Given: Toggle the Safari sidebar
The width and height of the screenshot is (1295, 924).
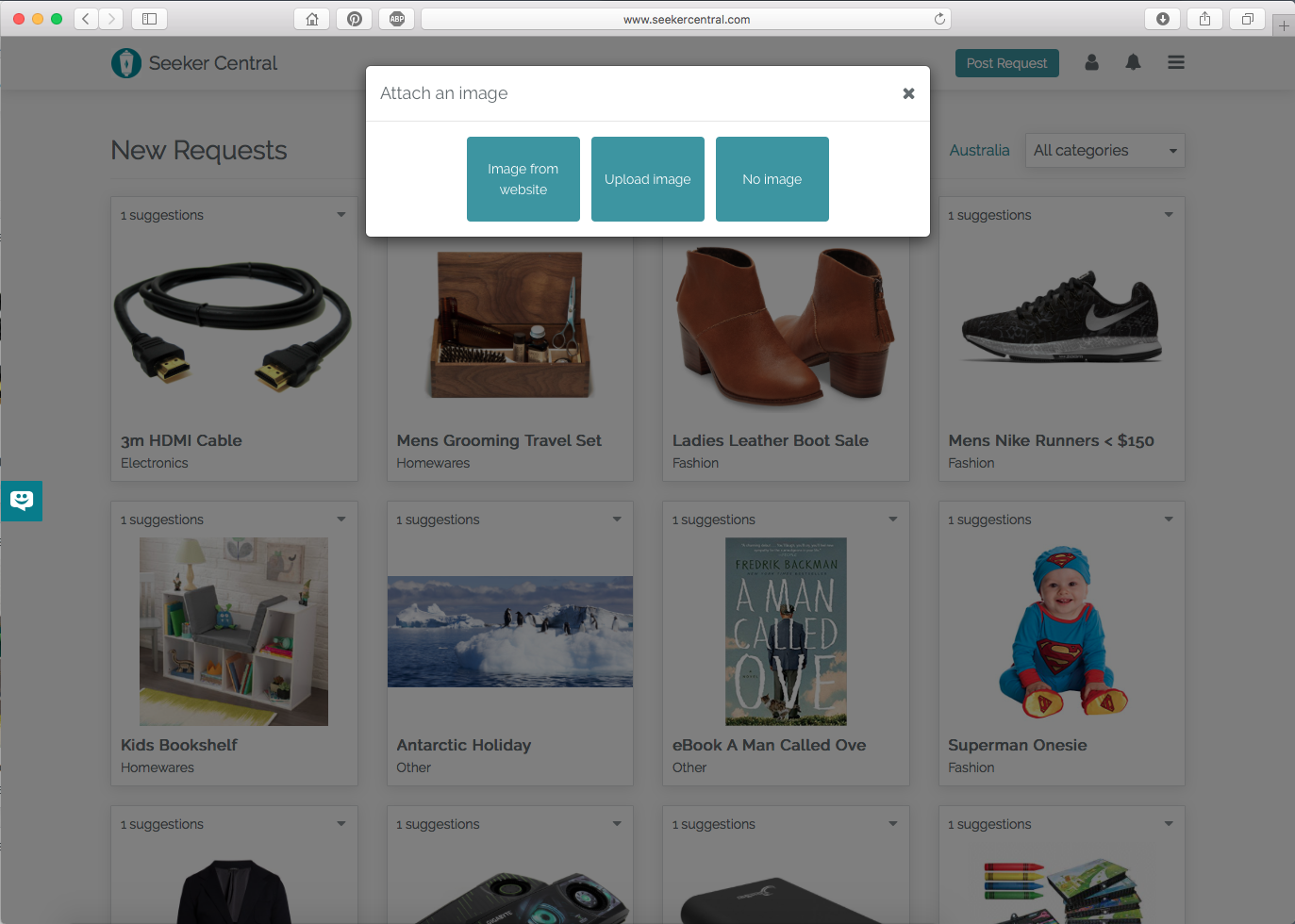Looking at the screenshot, I should click(149, 19).
